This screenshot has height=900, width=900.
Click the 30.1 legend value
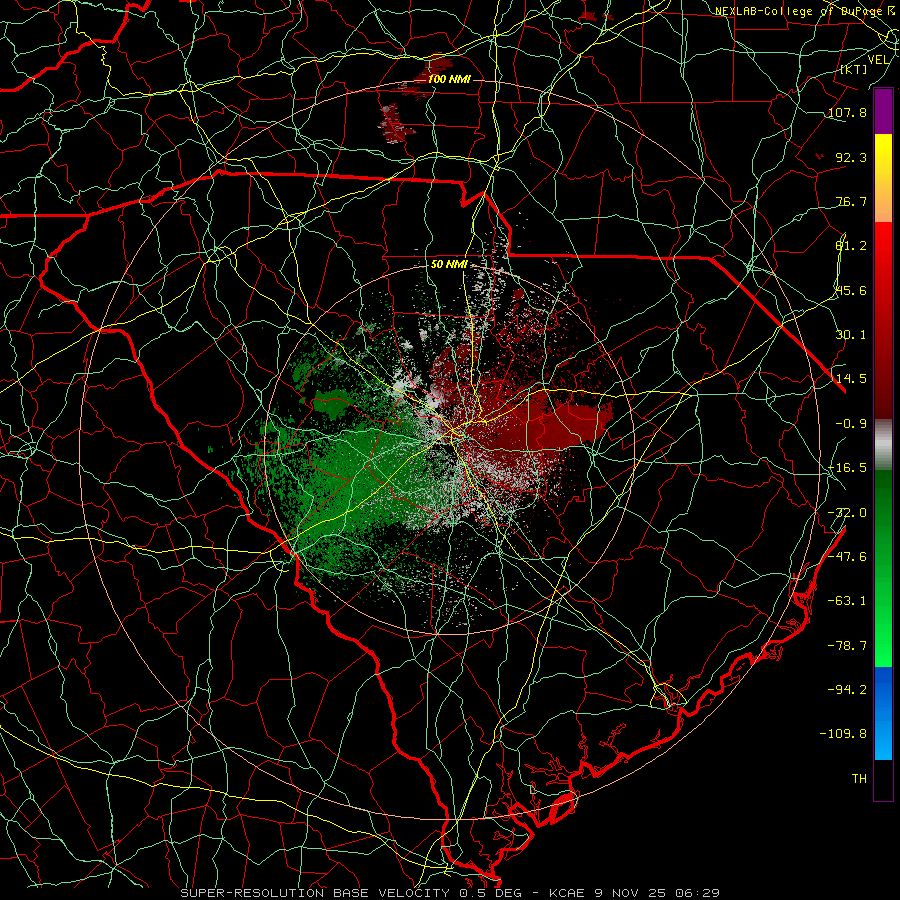[x=851, y=335]
